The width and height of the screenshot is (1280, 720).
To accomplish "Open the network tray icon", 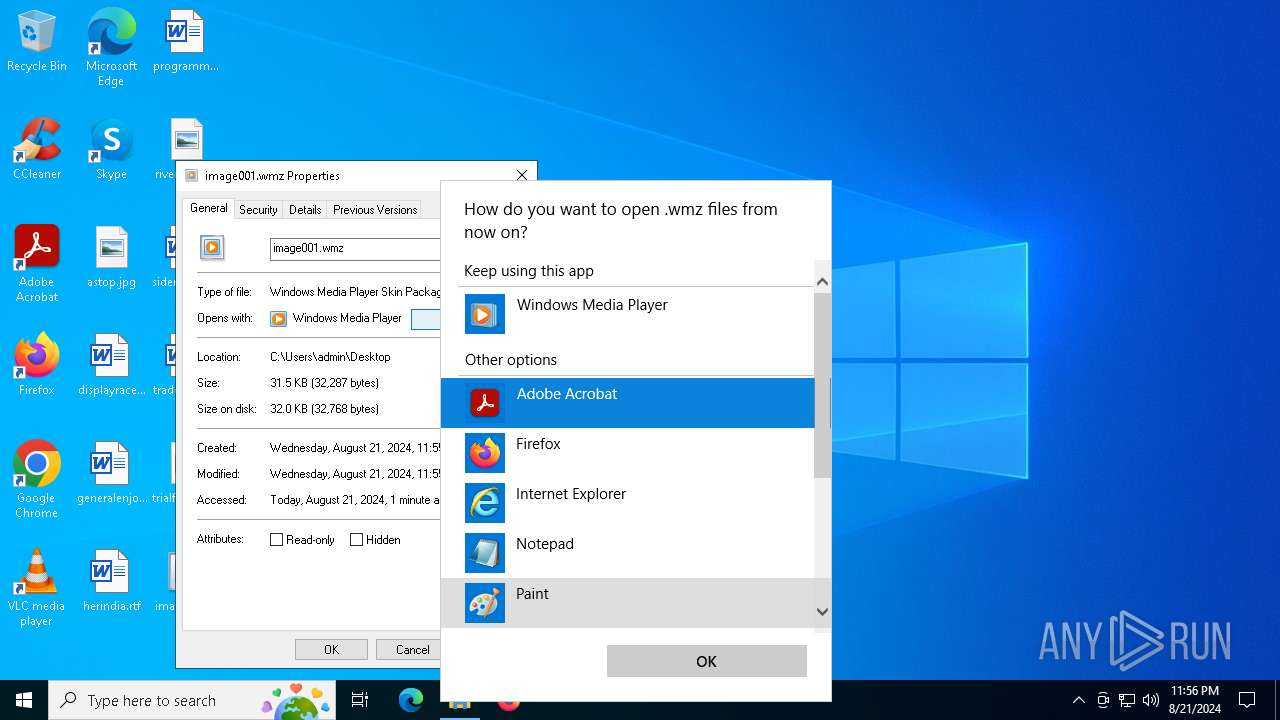I will point(1127,700).
